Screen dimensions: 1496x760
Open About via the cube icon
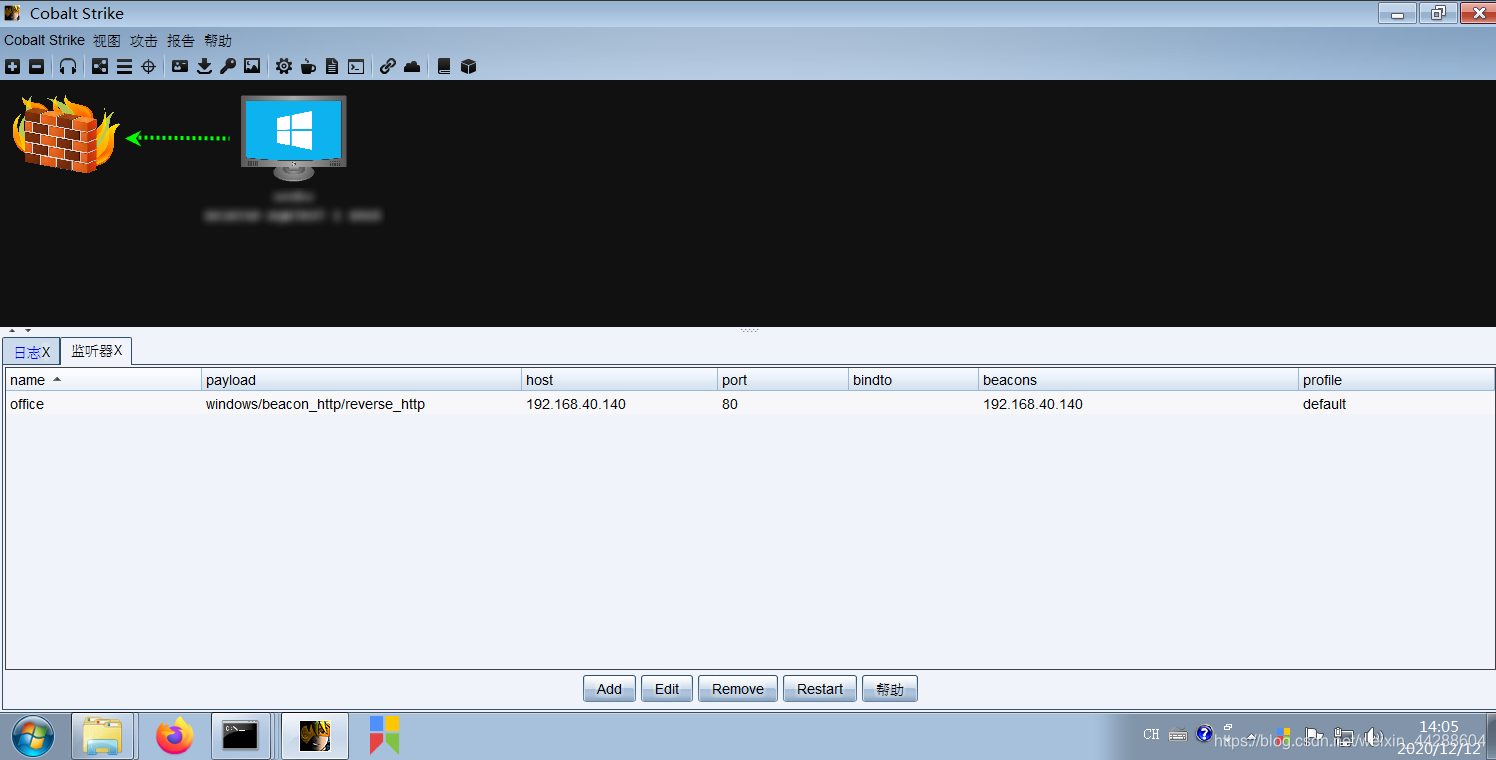468,66
